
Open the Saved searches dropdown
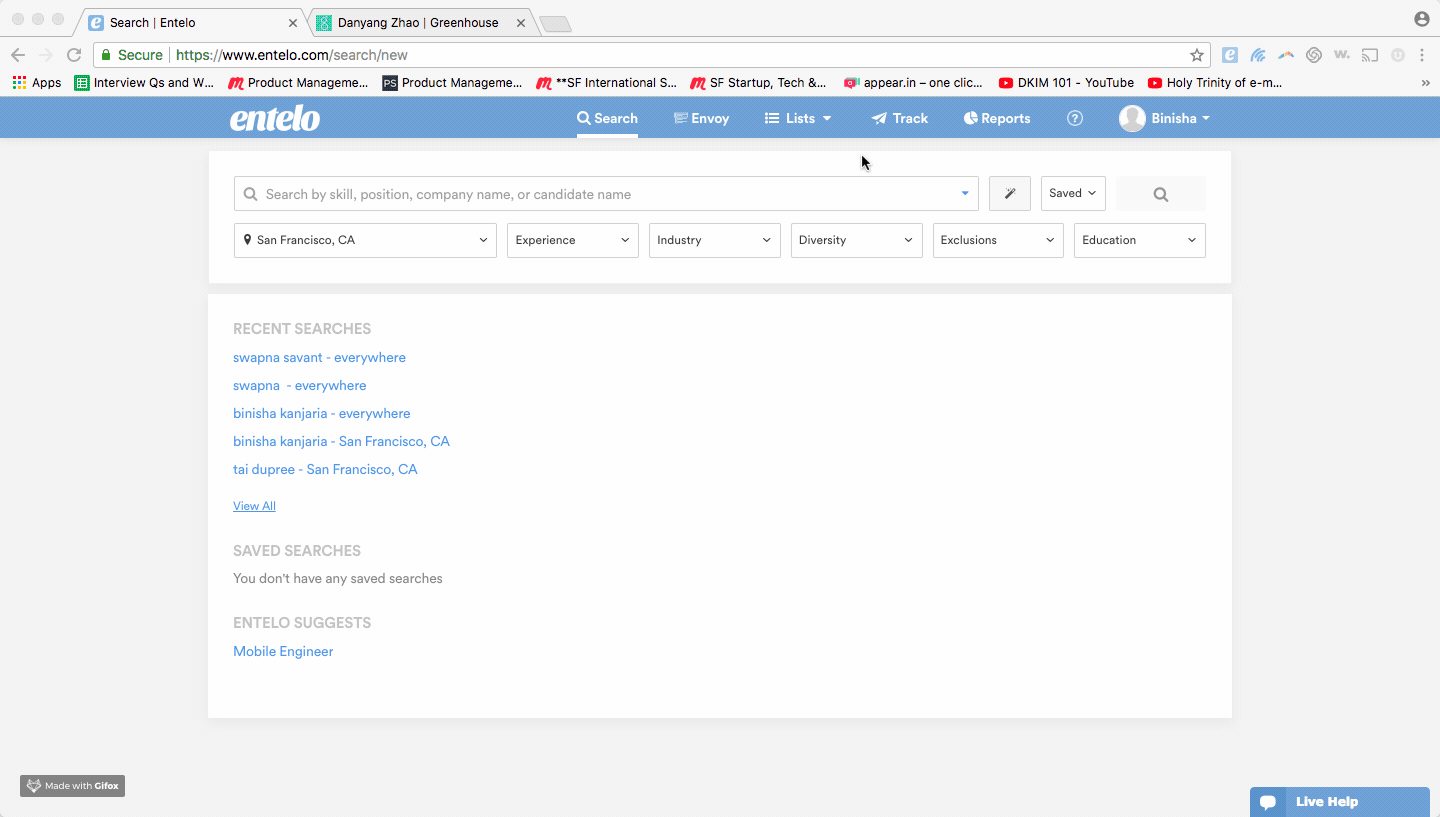[x=1073, y=193]
